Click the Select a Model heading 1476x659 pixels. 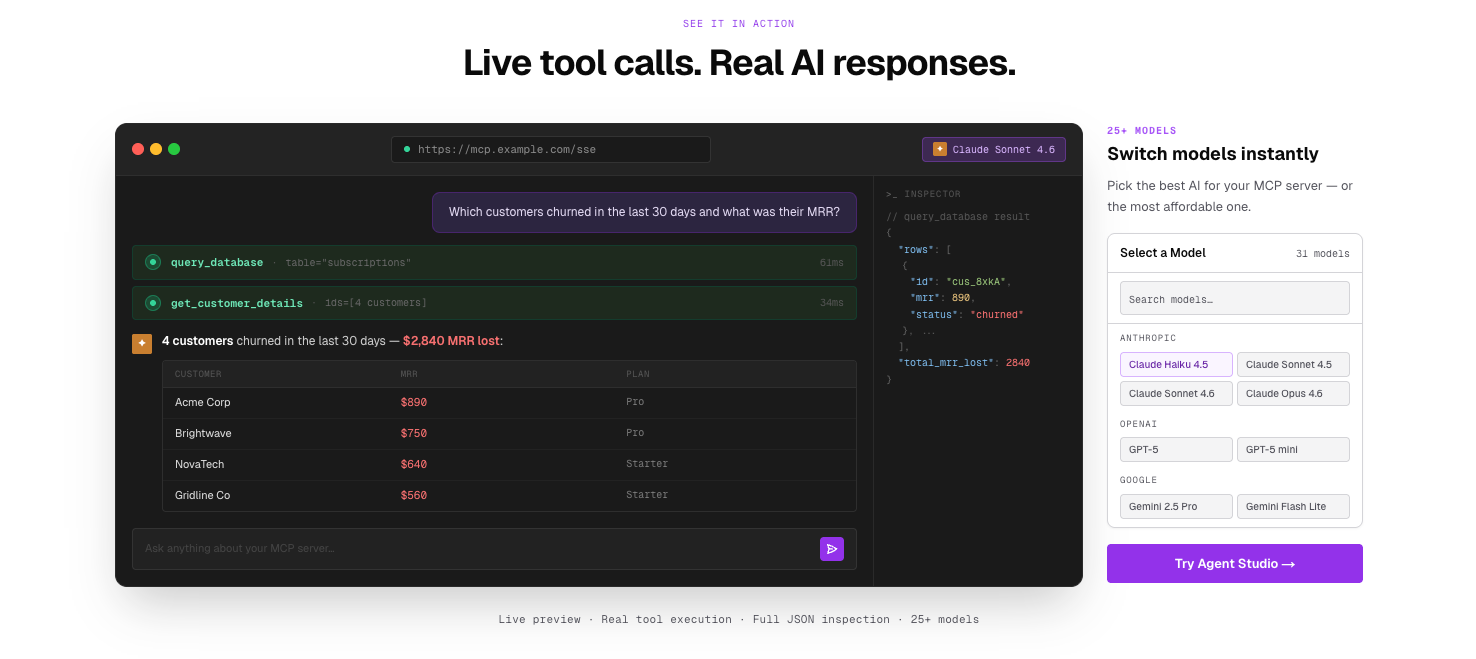pyautogui.click(x=1163, y=253)
